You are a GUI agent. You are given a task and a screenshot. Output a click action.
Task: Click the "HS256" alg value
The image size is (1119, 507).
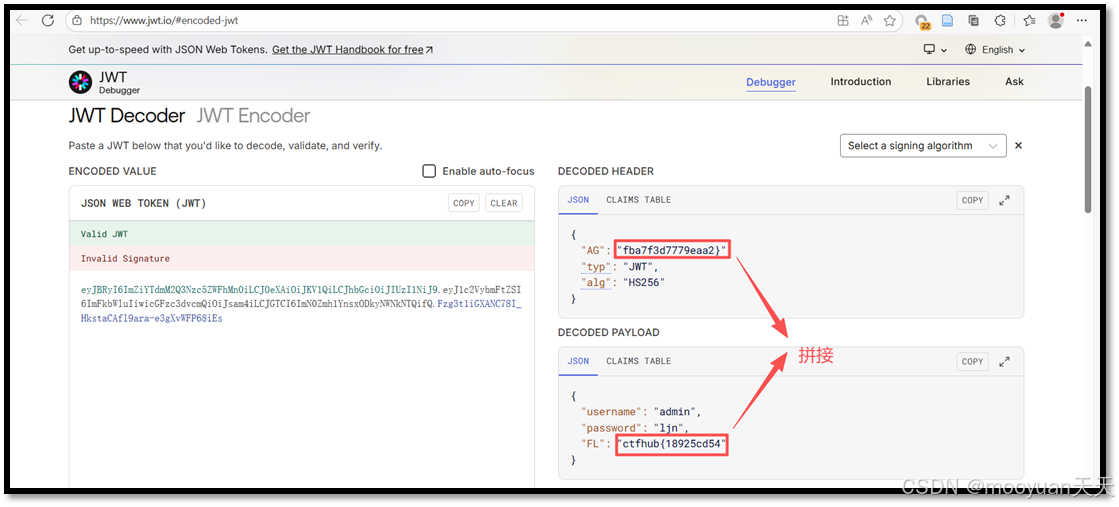point(645,283)
